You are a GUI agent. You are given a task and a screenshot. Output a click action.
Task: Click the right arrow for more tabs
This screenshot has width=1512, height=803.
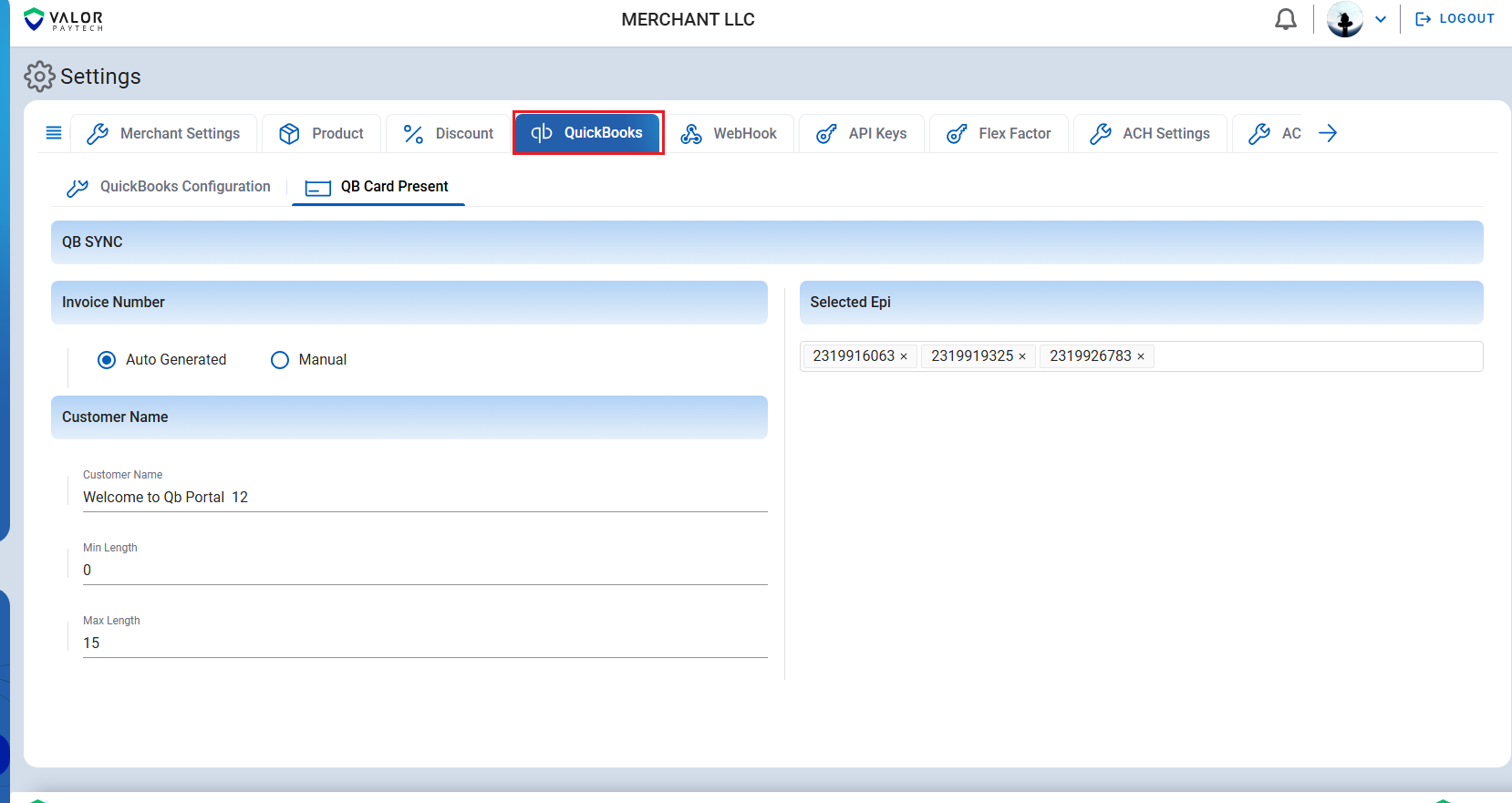pos(1328,133)
